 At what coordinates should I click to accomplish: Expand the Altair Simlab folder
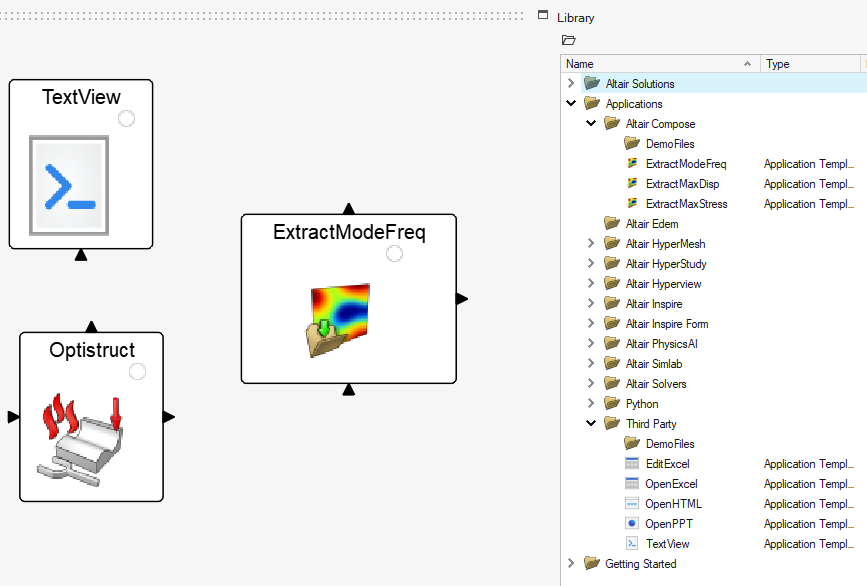[591, 363]
